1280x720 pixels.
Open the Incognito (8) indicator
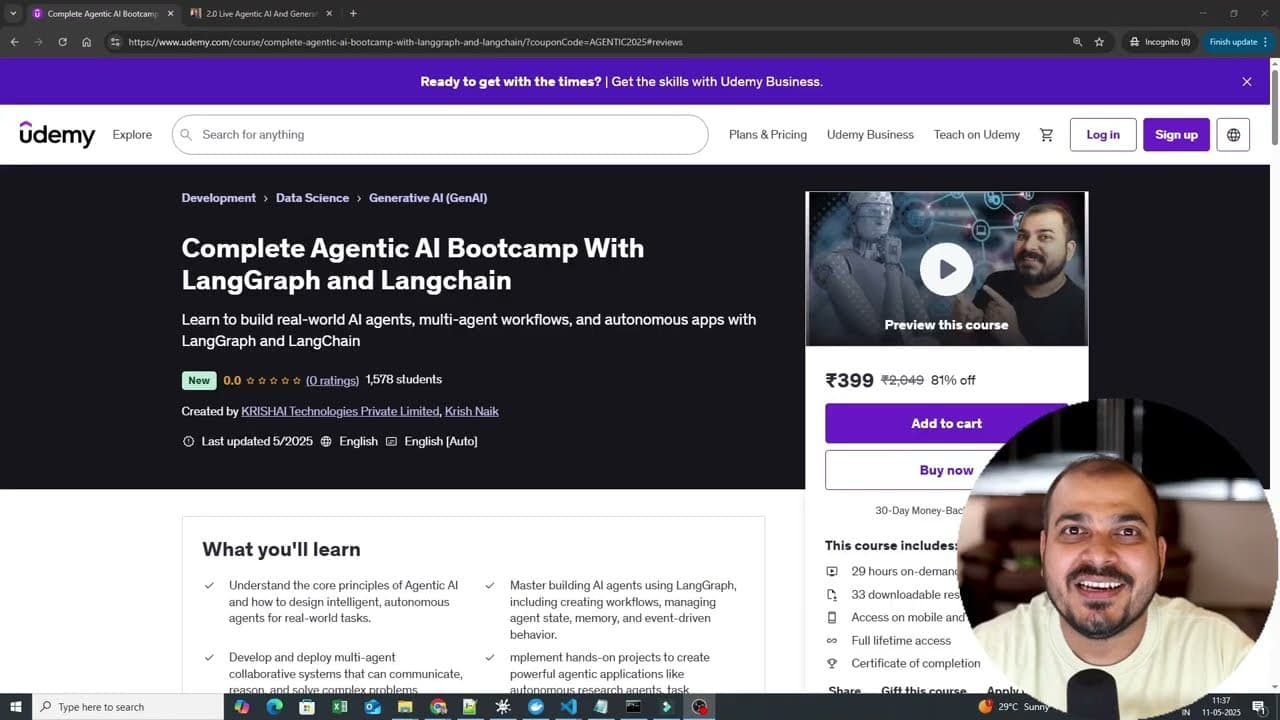click(1160, 42)
